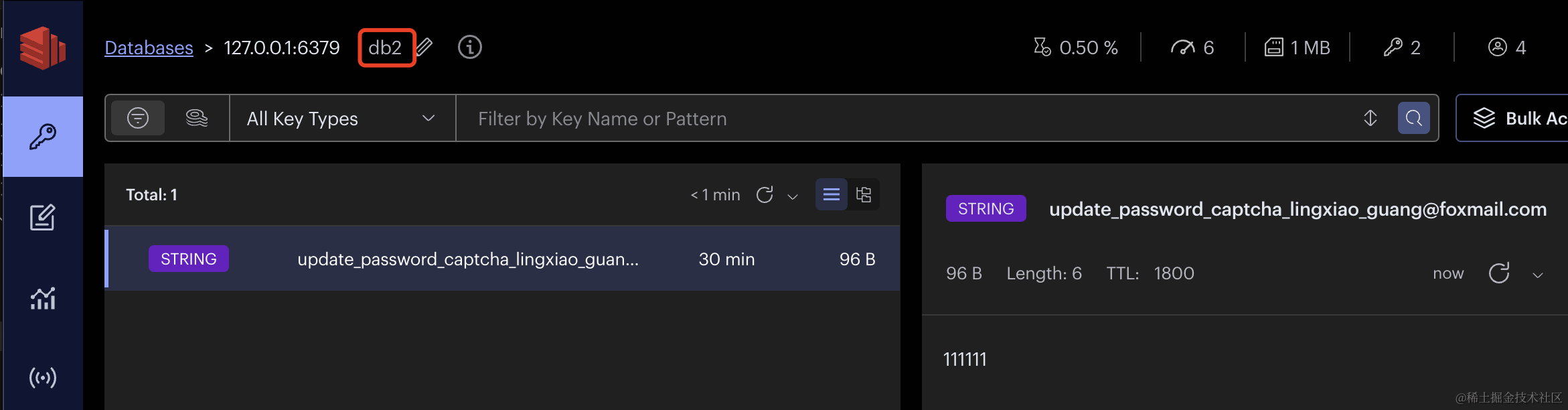1568x410 pixels.
Task: Open the Browser key view in sidebar
Action: (43, 137)
